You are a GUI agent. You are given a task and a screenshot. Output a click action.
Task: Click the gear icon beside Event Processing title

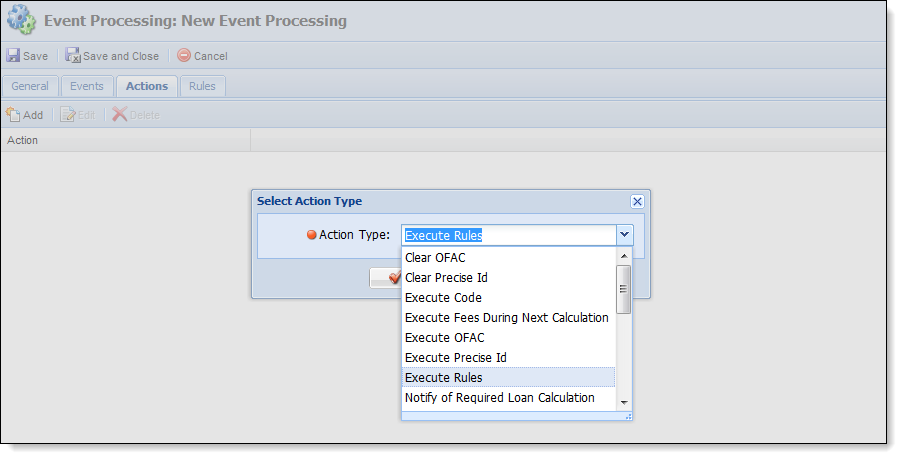(x=22, y=20)
